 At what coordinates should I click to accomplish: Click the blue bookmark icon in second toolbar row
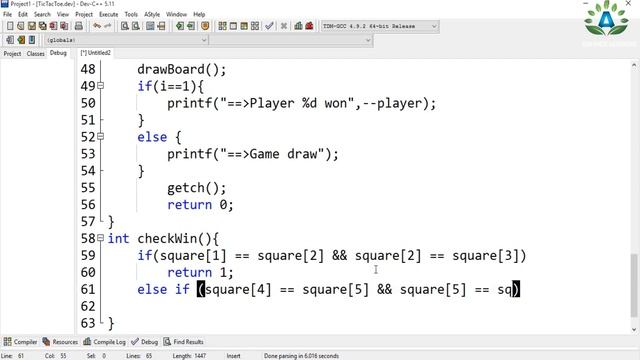coord(32,40)
